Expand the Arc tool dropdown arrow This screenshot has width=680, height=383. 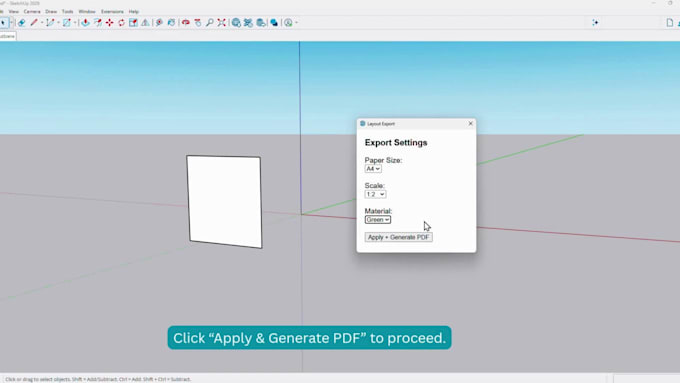coord(58,23)
